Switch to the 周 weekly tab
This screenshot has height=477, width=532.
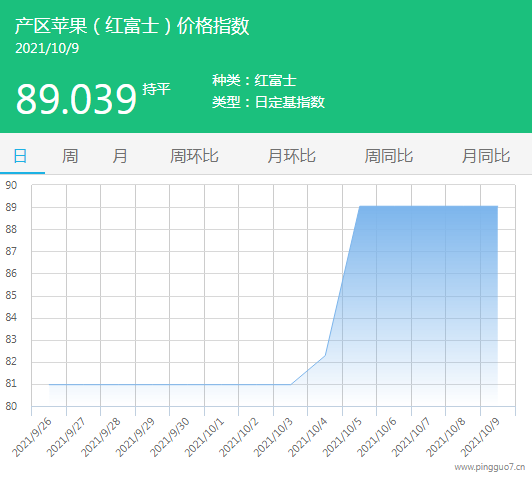tap(70, 156)
